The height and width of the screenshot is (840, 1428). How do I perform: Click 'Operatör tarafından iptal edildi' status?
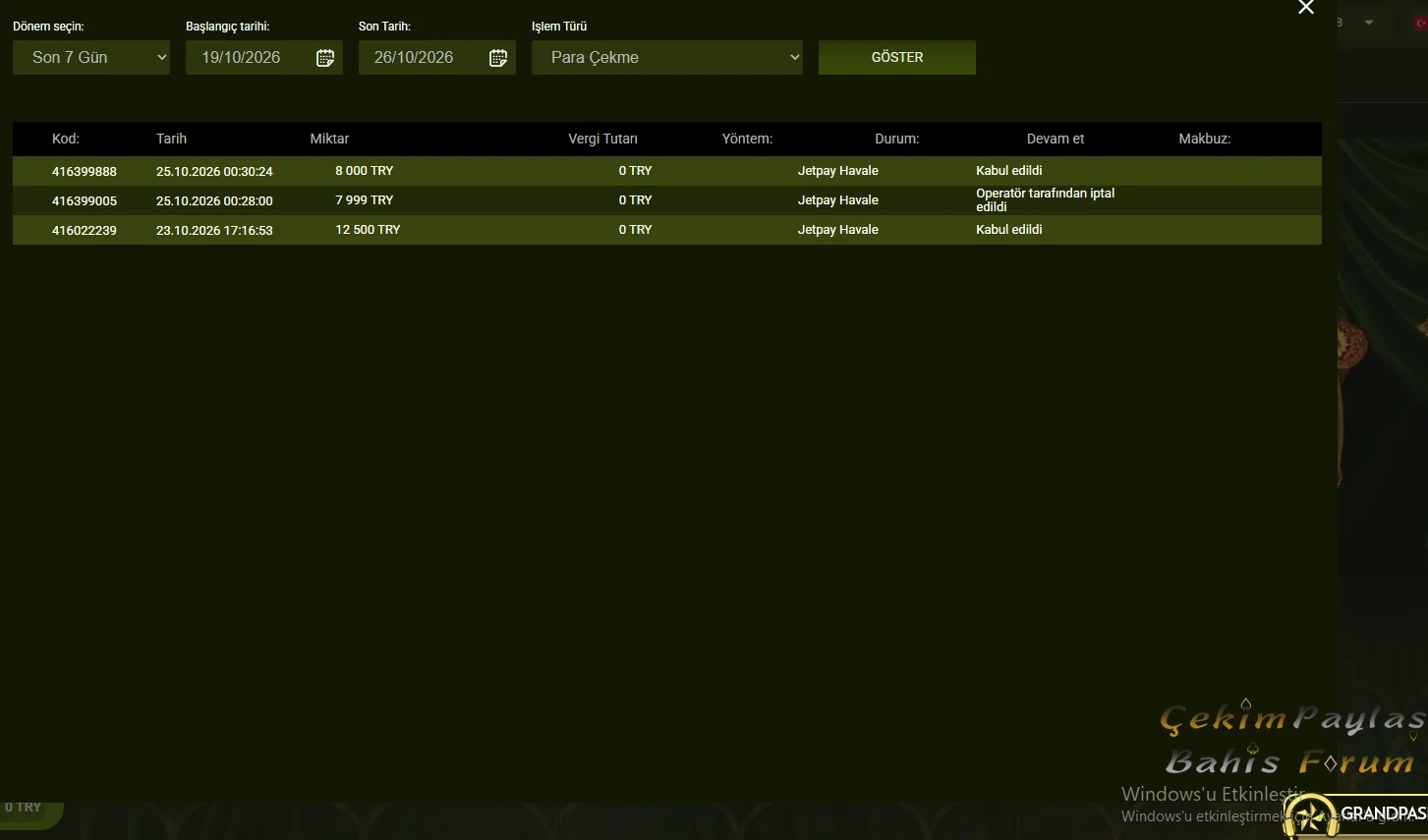tap(1046, 200)
